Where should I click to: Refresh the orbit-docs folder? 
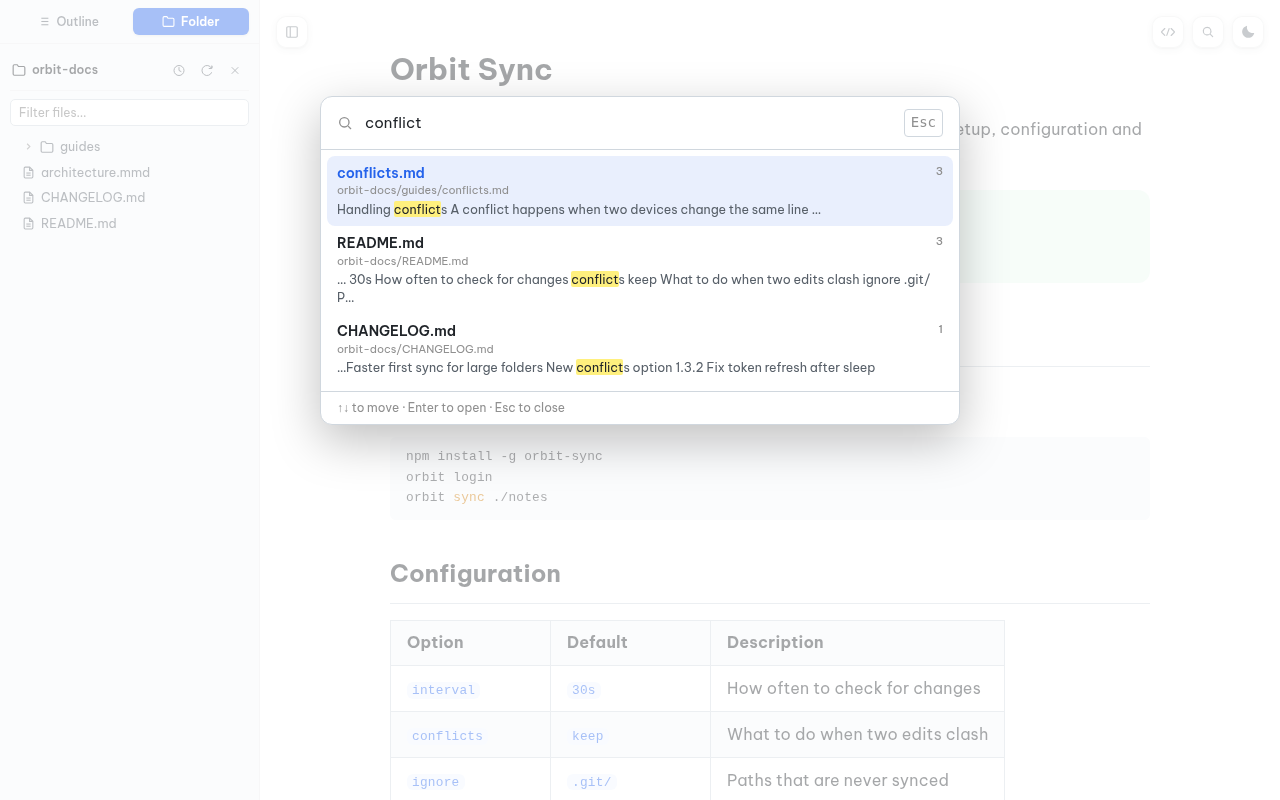point(207,70)
